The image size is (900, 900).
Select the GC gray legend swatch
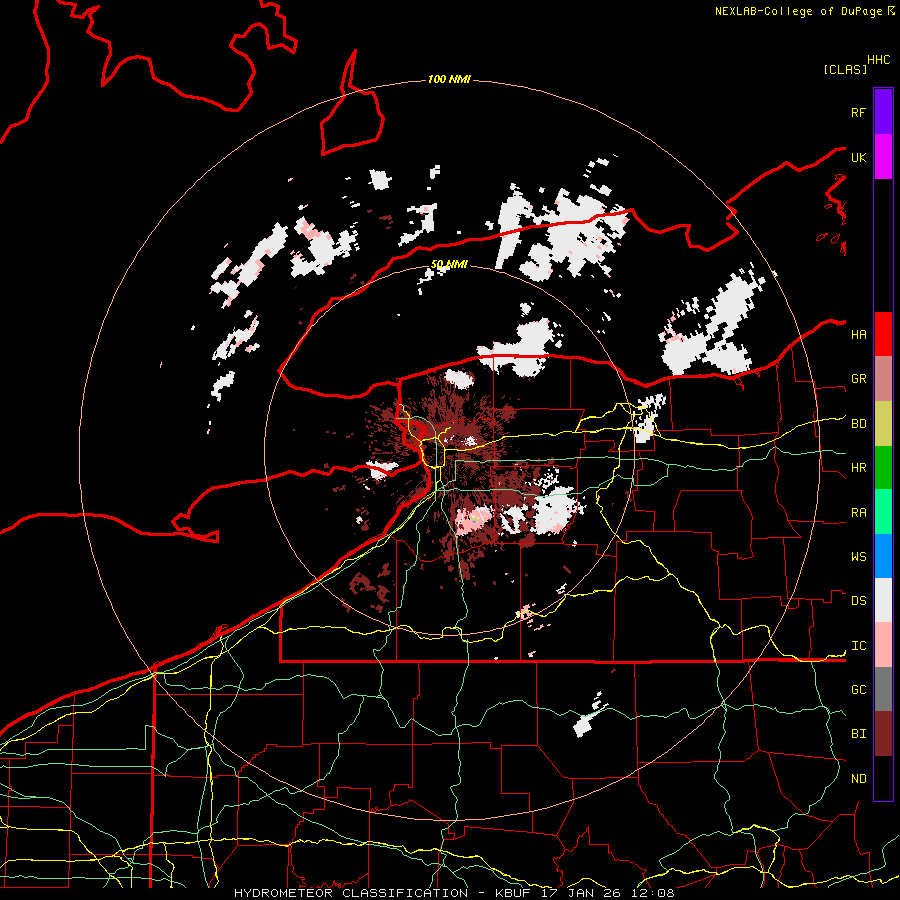click(883, 689)
